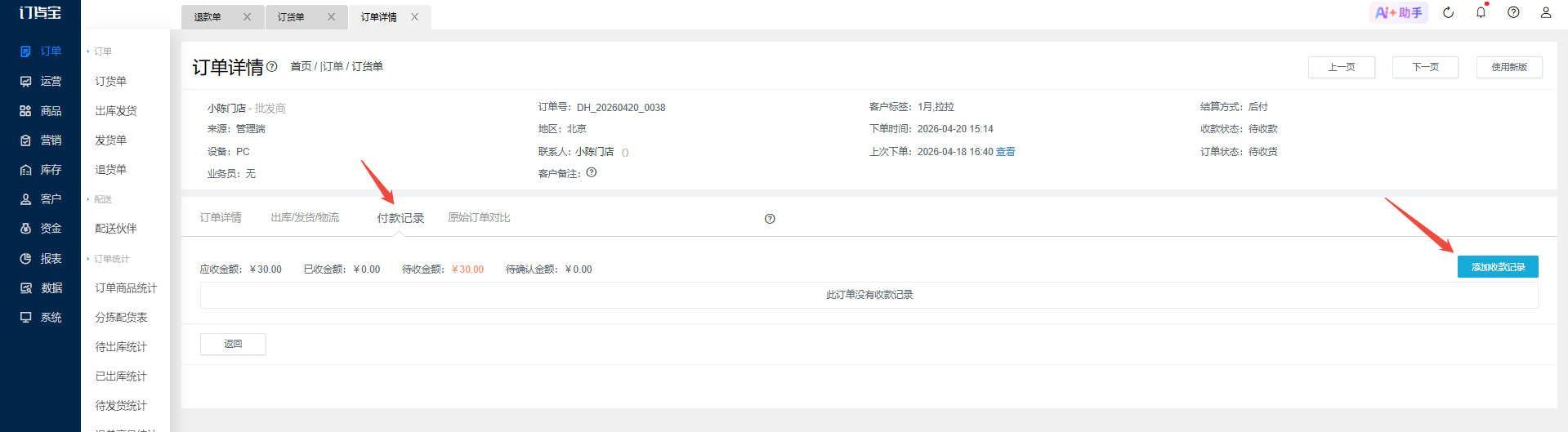The height and width of the screenshot is (432, 1568).
Task: Open the 商品 section in sidebar
Action: pos(41,111)
